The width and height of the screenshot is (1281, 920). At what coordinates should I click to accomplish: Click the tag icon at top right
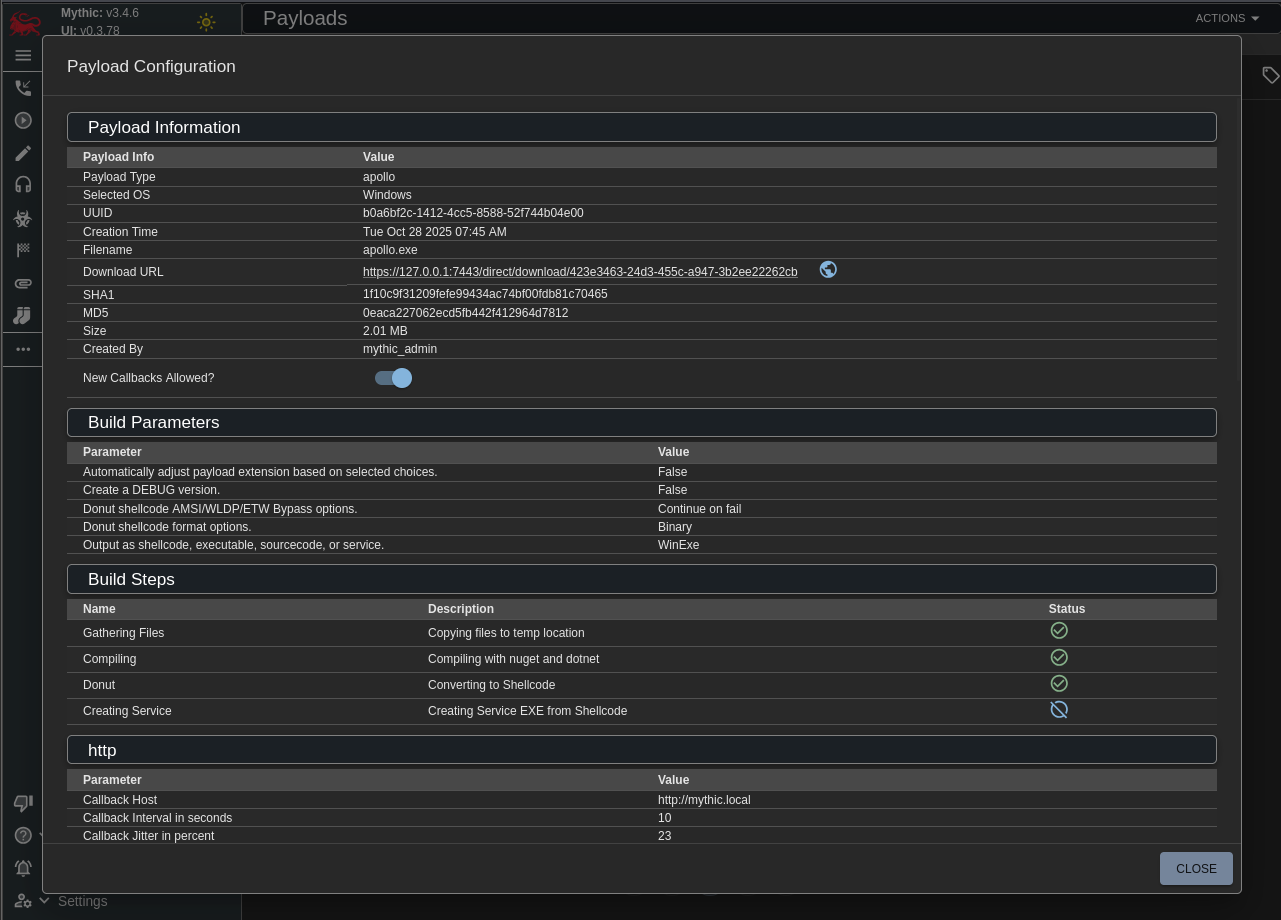(1270, 75)
